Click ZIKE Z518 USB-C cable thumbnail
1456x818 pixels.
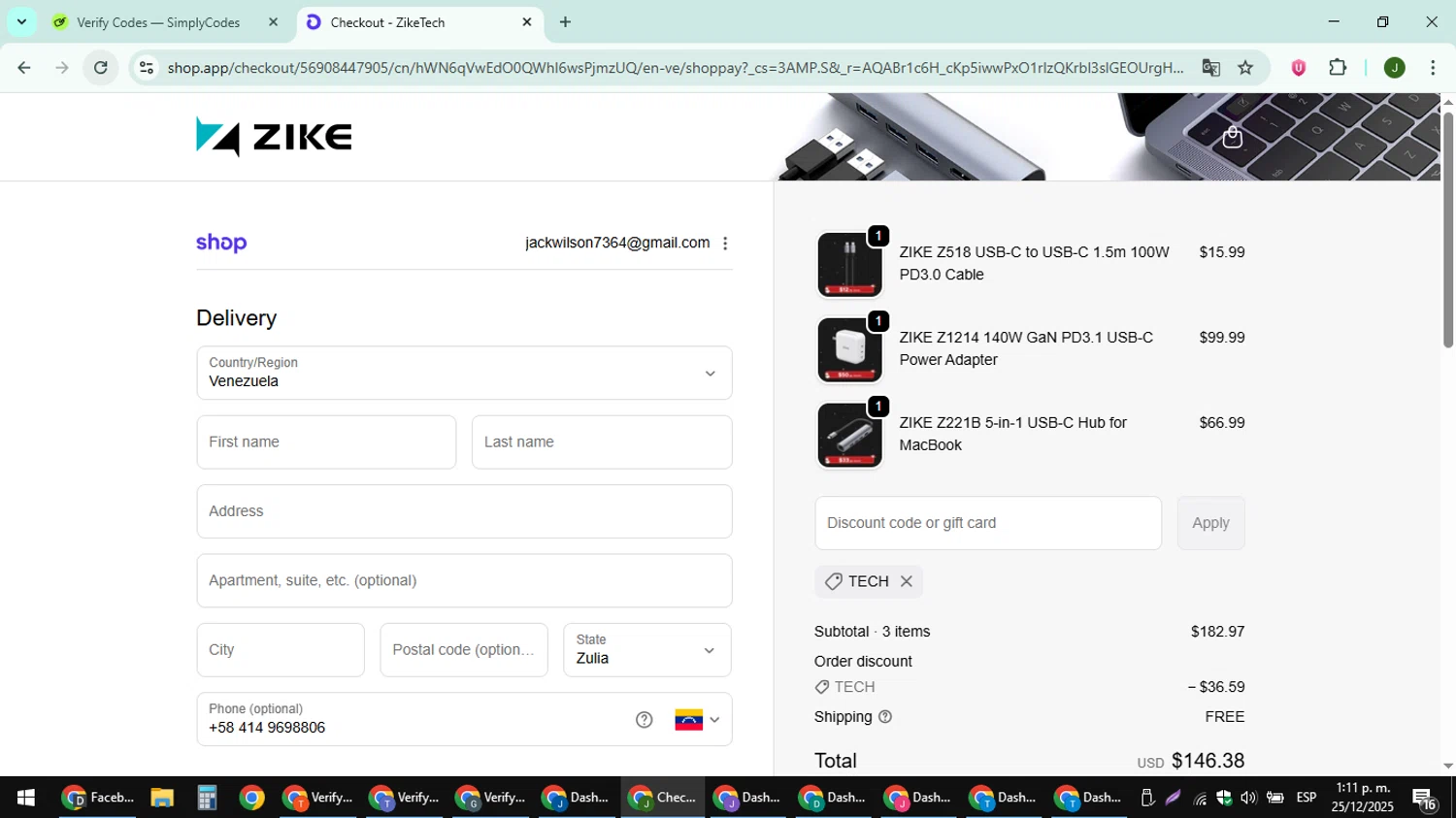[849, 264]
